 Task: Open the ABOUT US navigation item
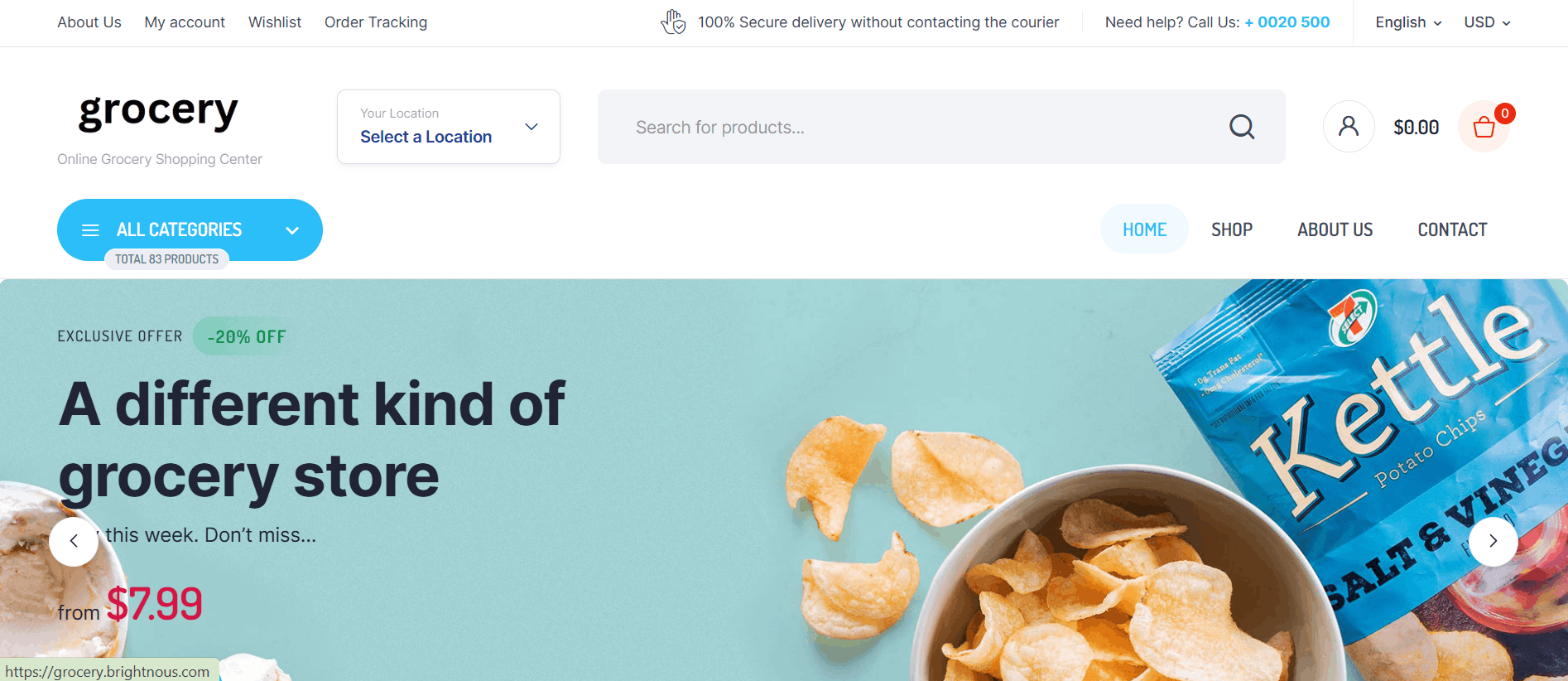(x=1335, y=229)
